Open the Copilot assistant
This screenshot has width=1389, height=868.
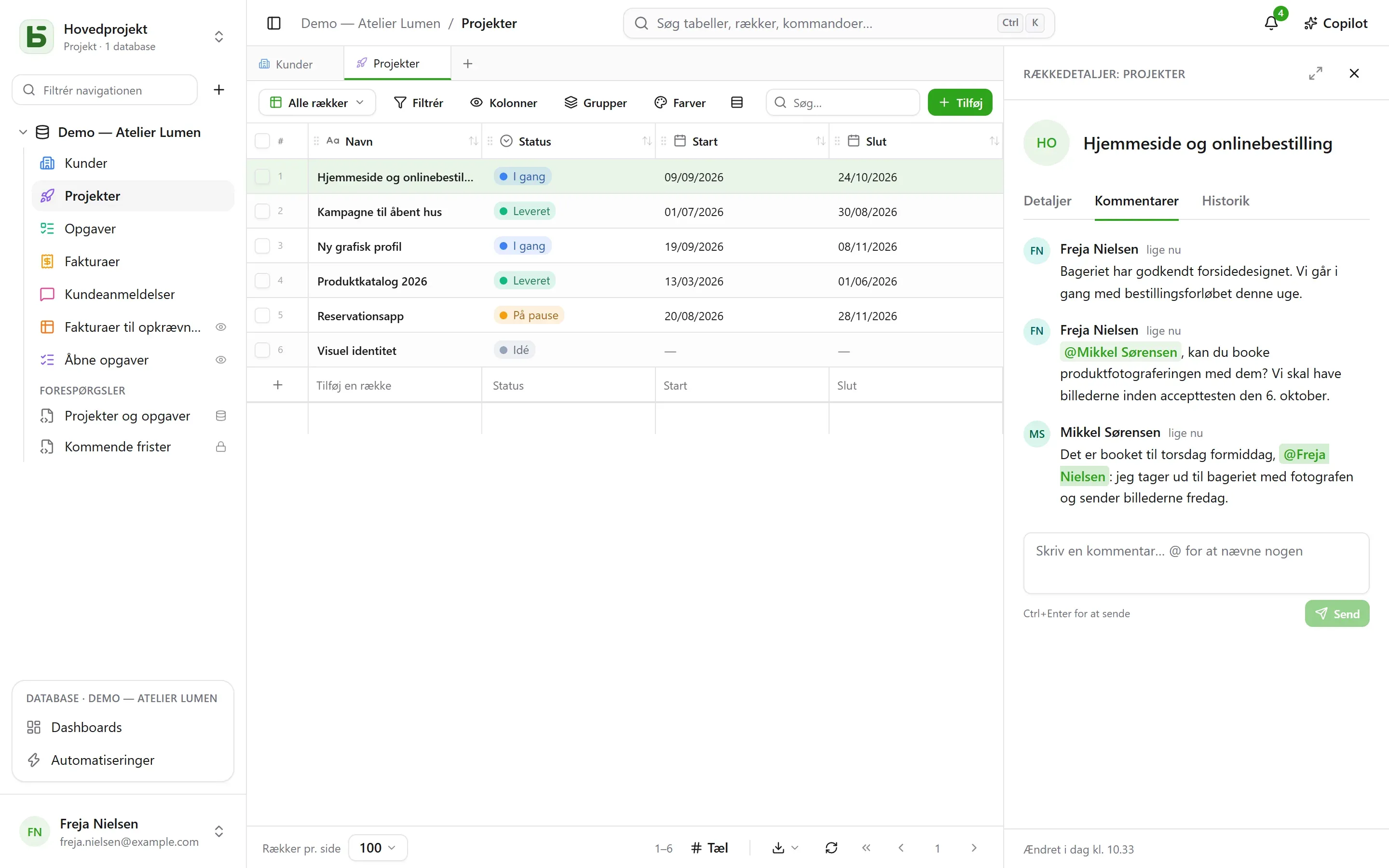point(1335,23)
